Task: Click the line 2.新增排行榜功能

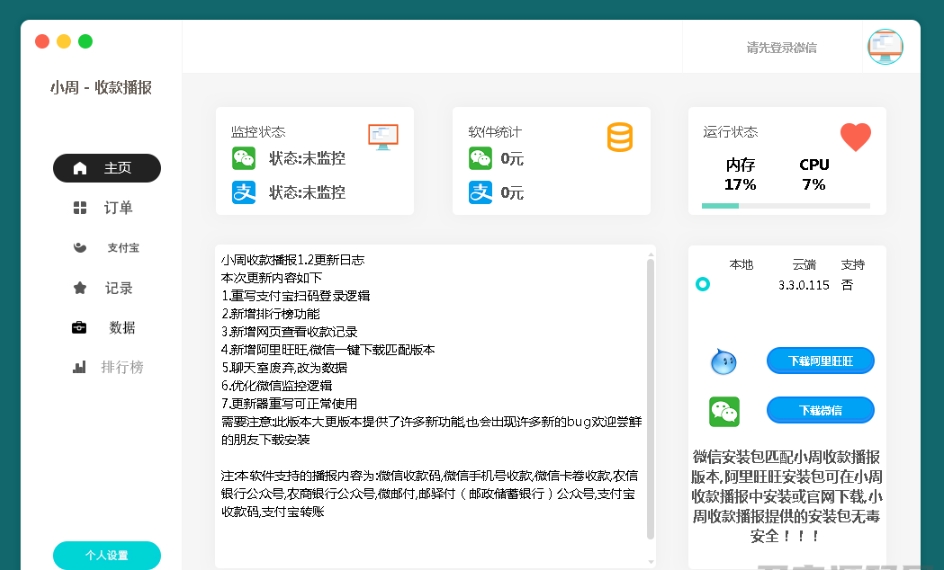Action: (270, 314)
